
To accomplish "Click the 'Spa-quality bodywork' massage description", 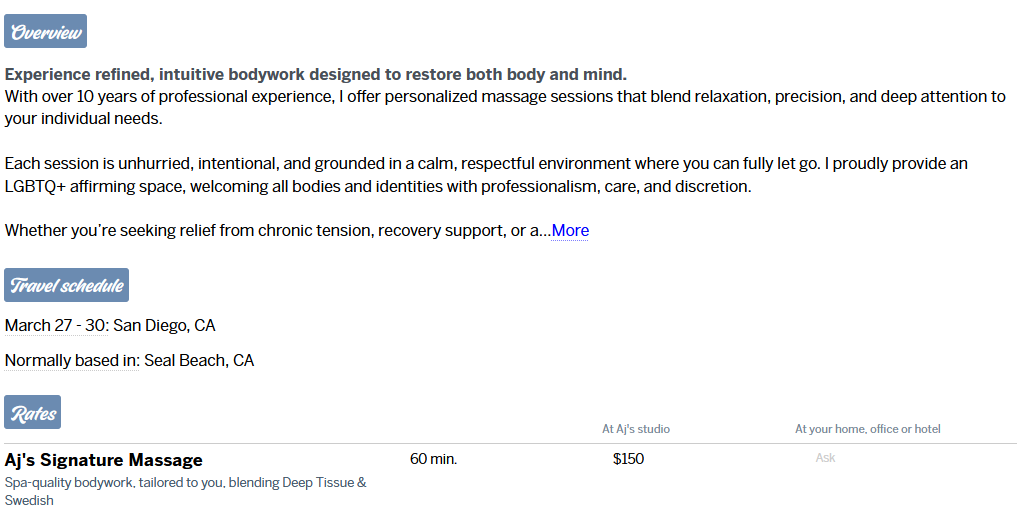I will [x=185, y=483].
